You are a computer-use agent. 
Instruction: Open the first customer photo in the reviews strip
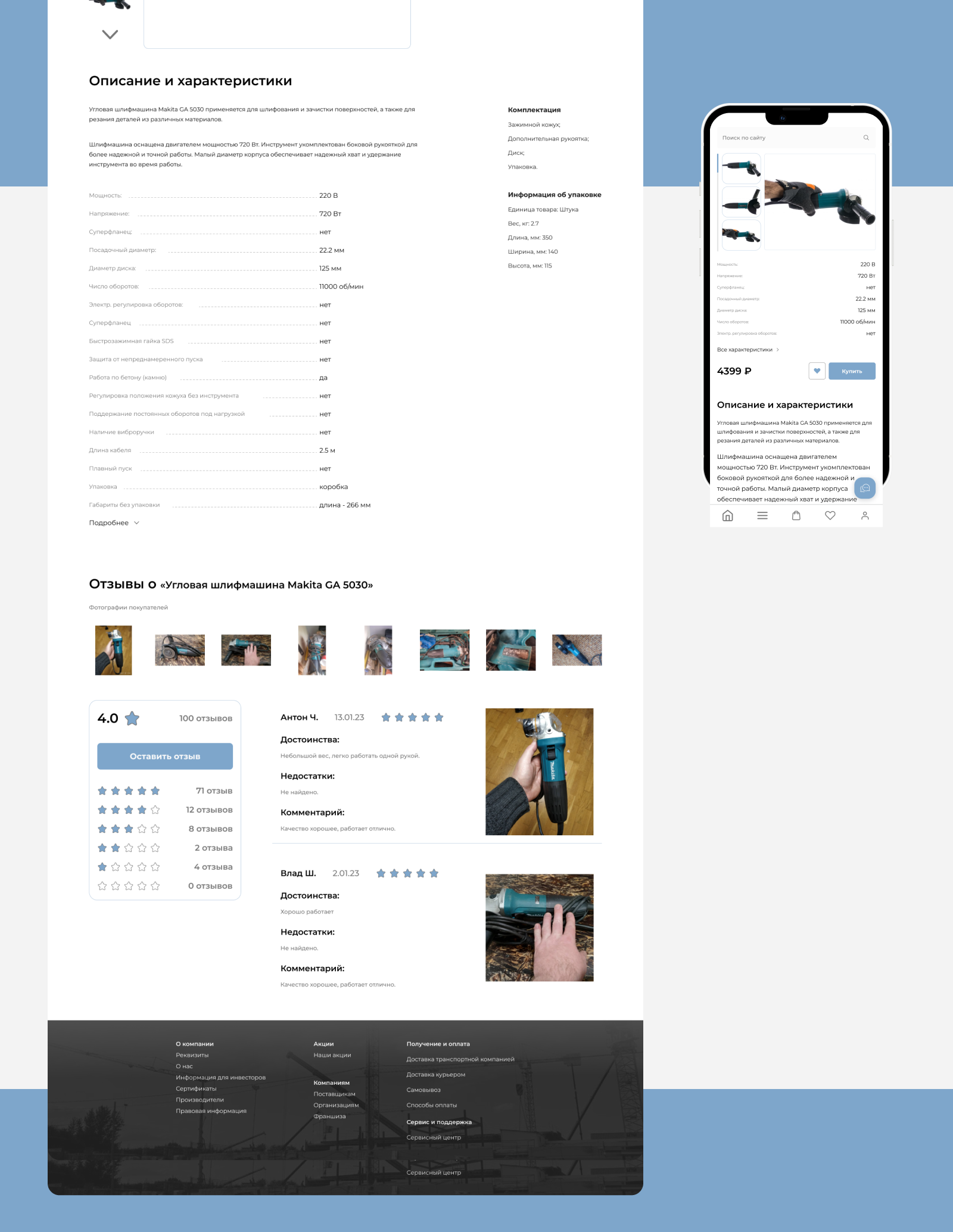pos(113,650)
